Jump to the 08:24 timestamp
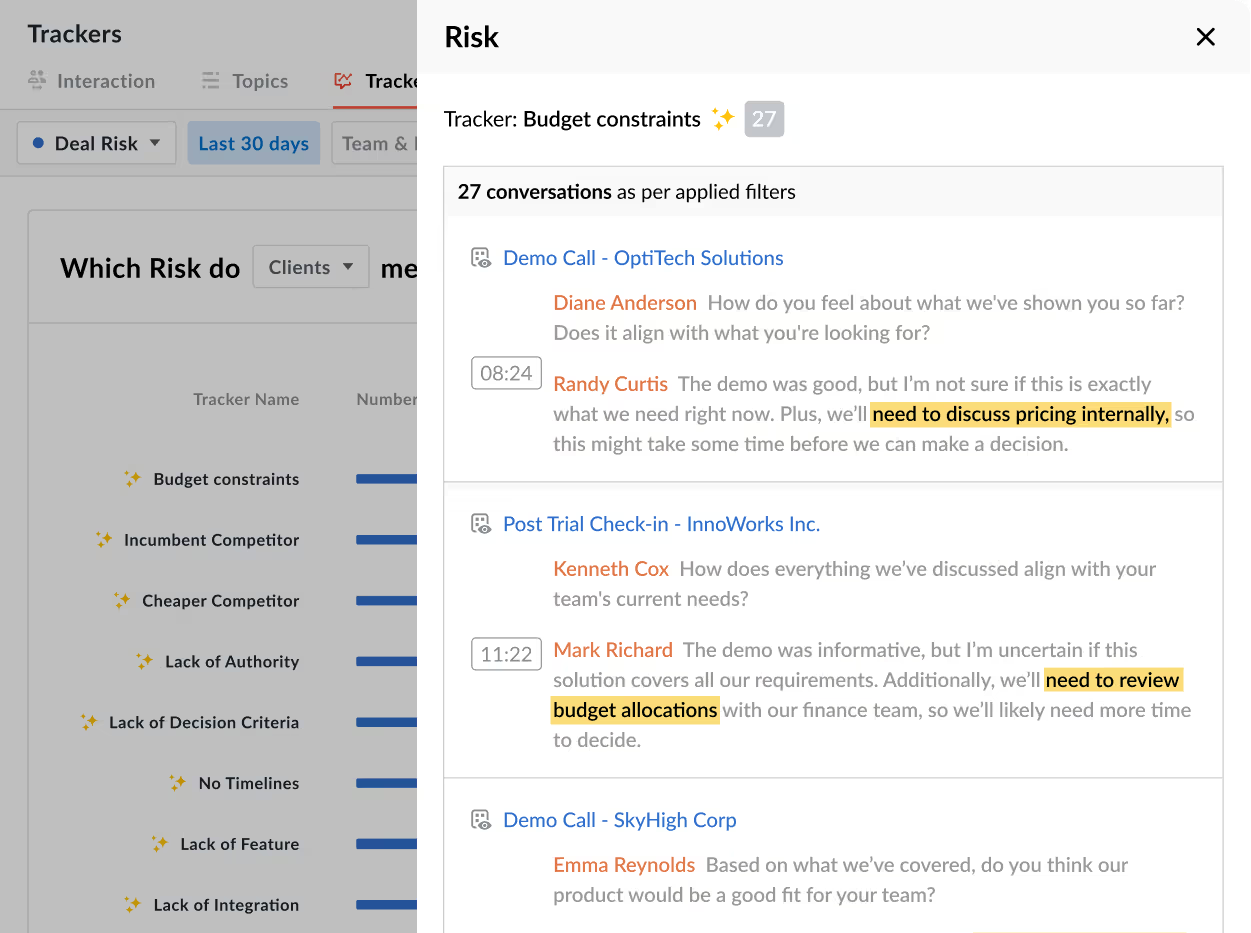Viewport: 1251px width, 933px height. [x=506, y=373]
